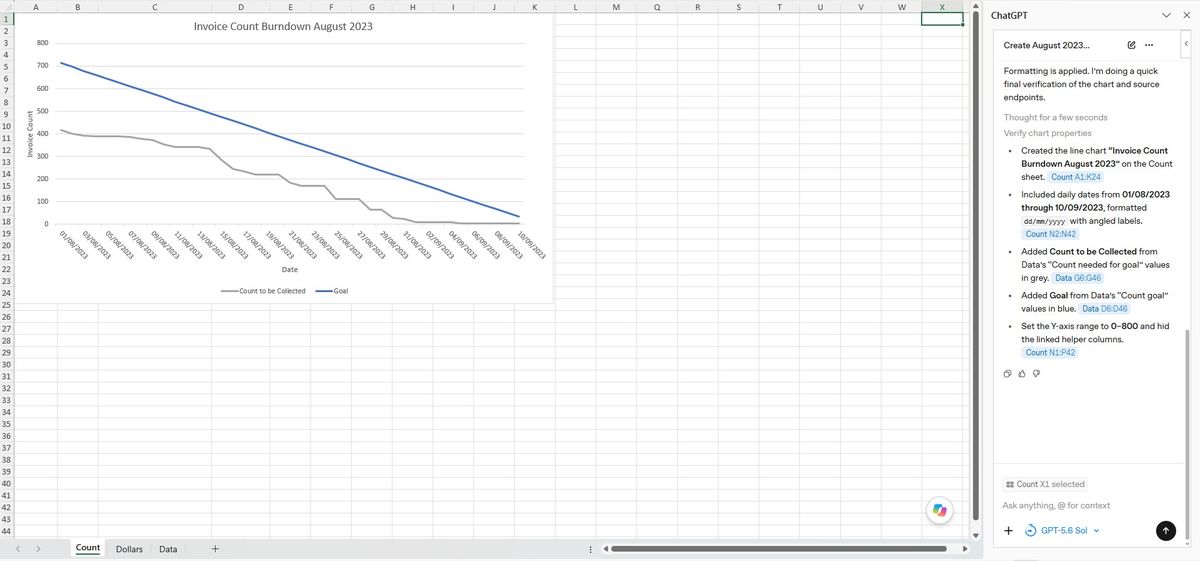Click the Copilot floating icon
Viewport: 1200px width, 561px height.
pos(938,510)
